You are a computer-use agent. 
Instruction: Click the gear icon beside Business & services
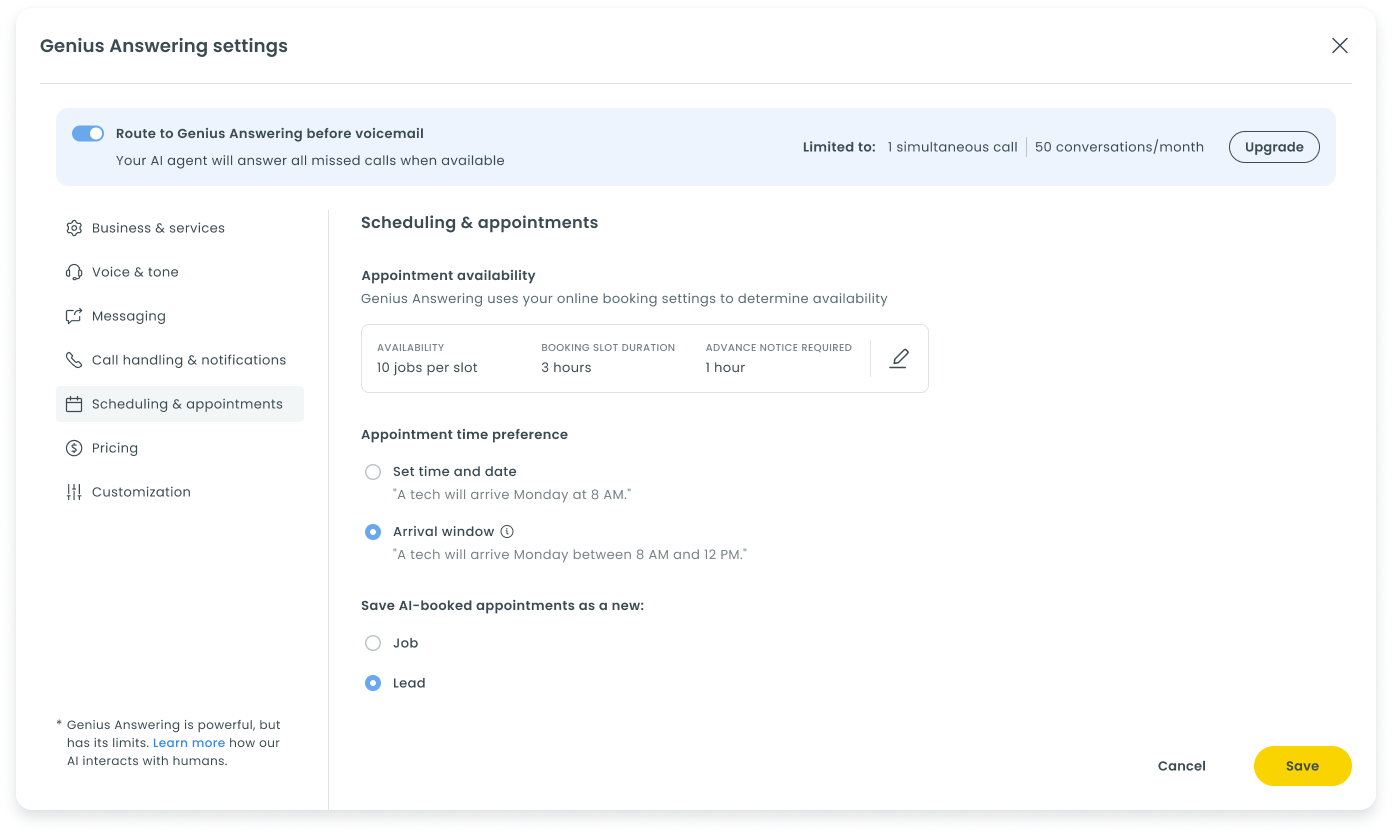74,228
